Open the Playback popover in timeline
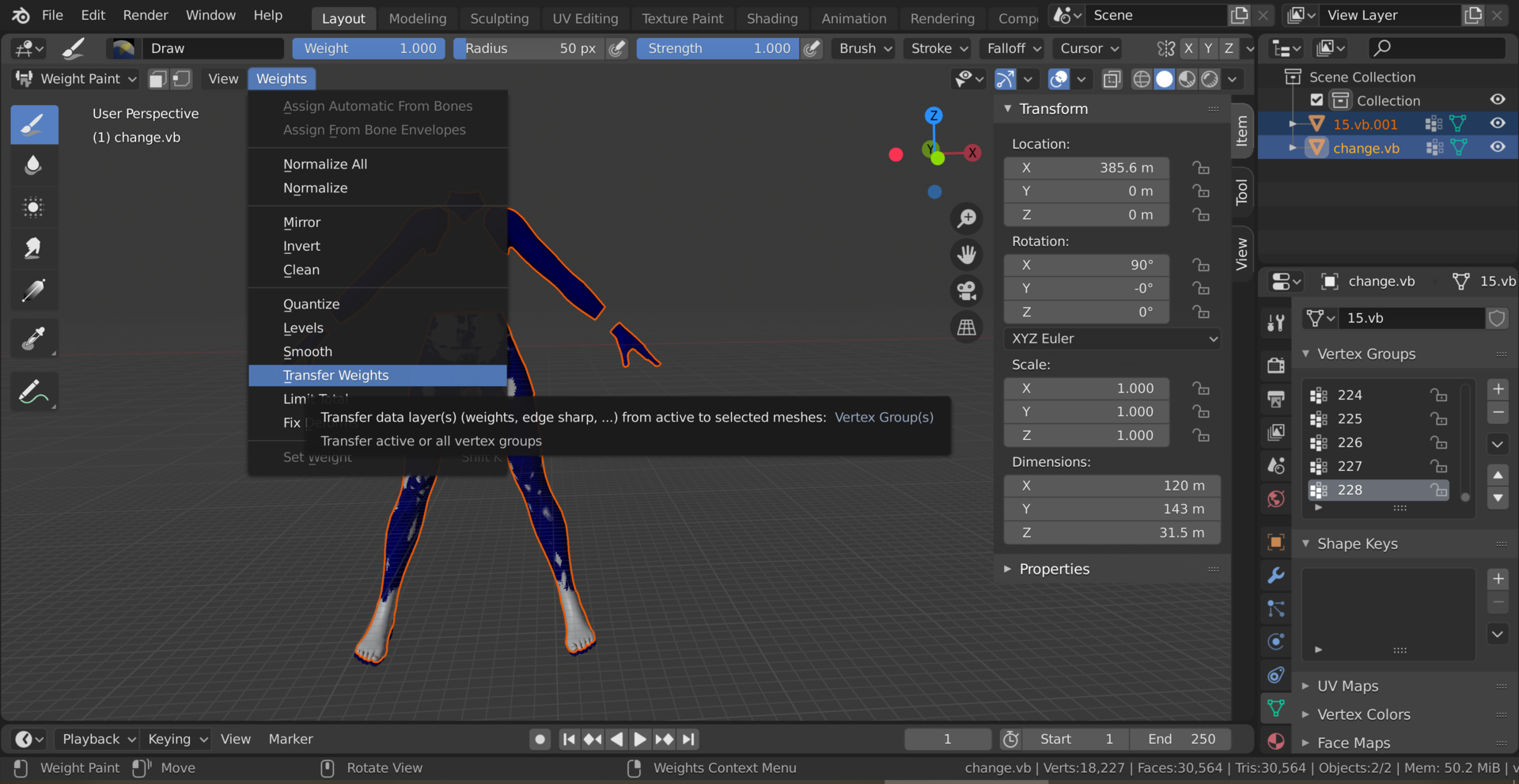Viewport: 1519px width, 784px height. click(98, 739)
